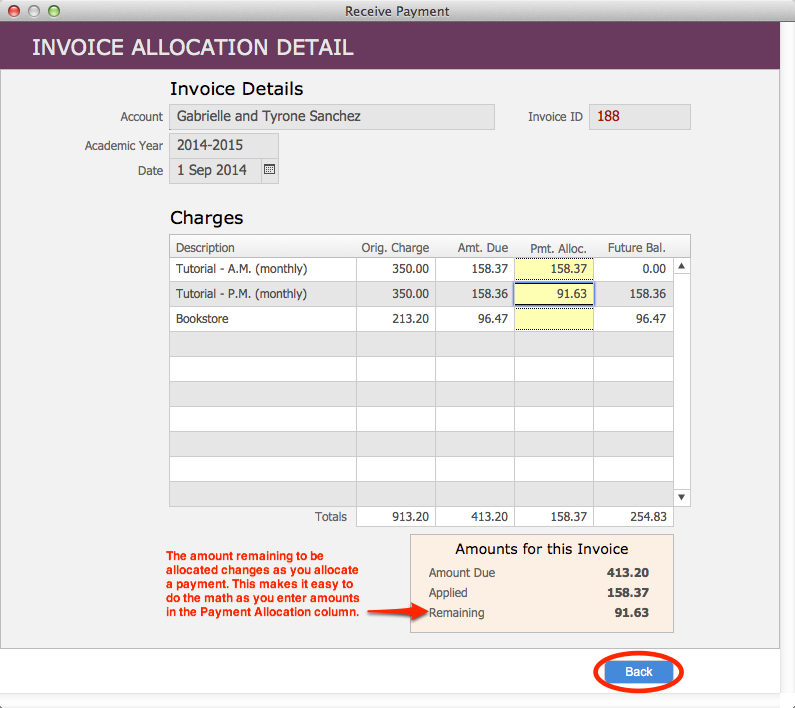Click the Pmt. Alloc. column header
The image size is (795, 708).
pyautogui.click(x=558, y=249)
